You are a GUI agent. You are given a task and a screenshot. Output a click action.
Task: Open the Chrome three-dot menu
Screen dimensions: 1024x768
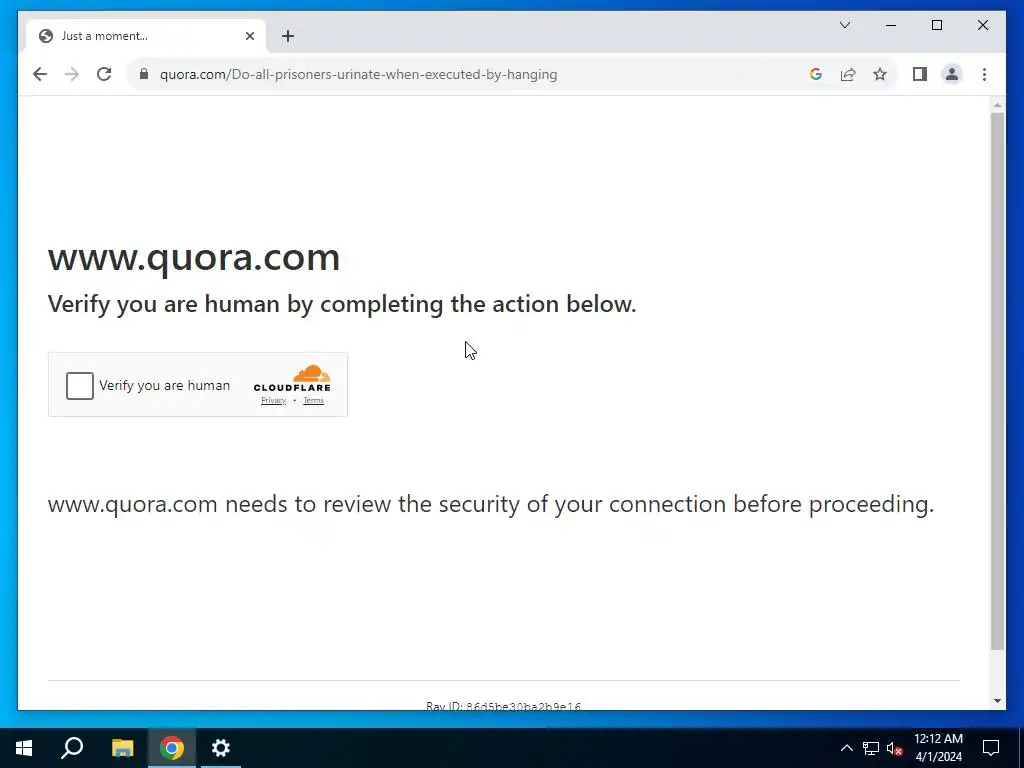[984, 74]
